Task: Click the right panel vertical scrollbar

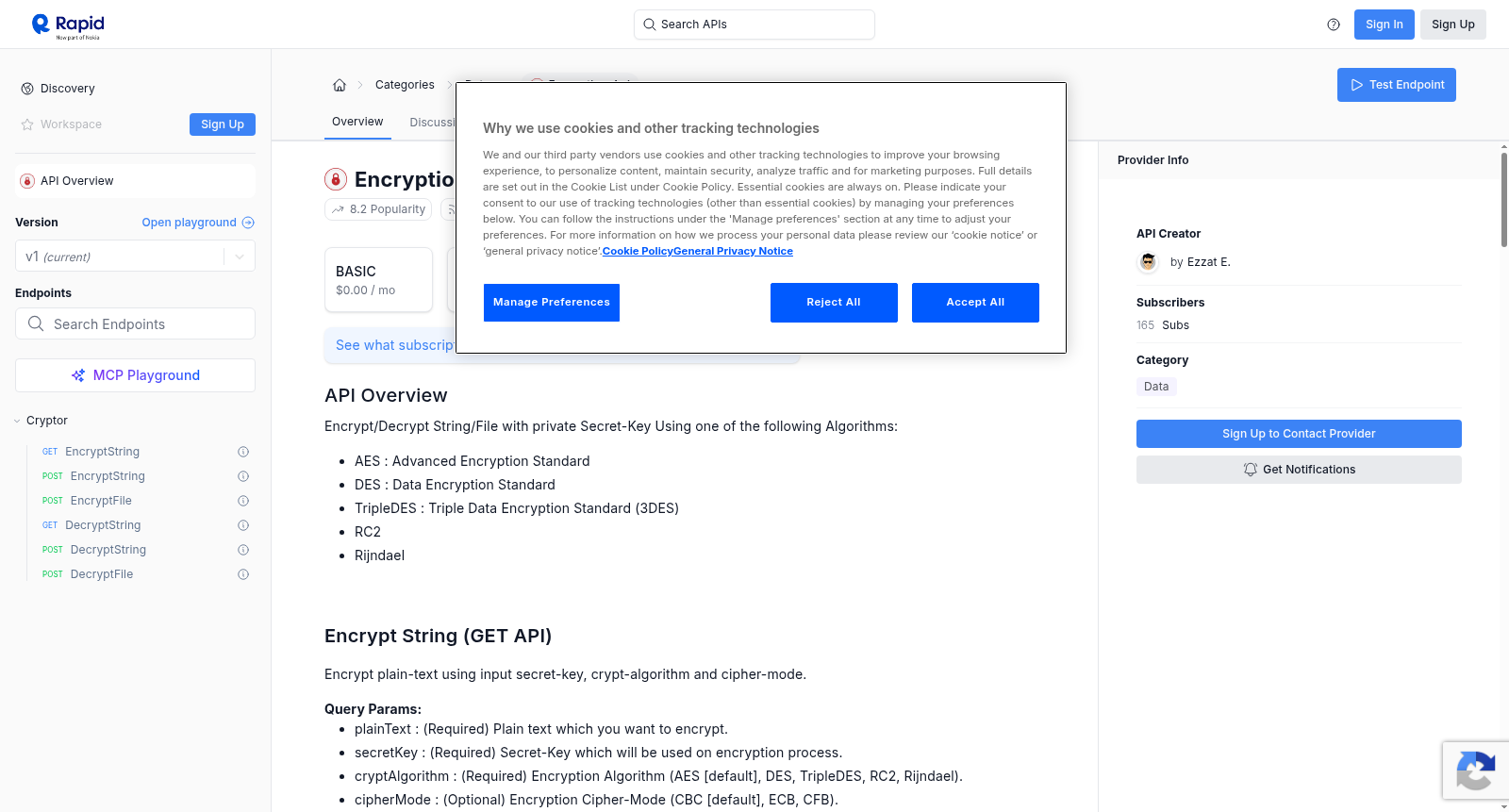Action: click(1503, 198)
